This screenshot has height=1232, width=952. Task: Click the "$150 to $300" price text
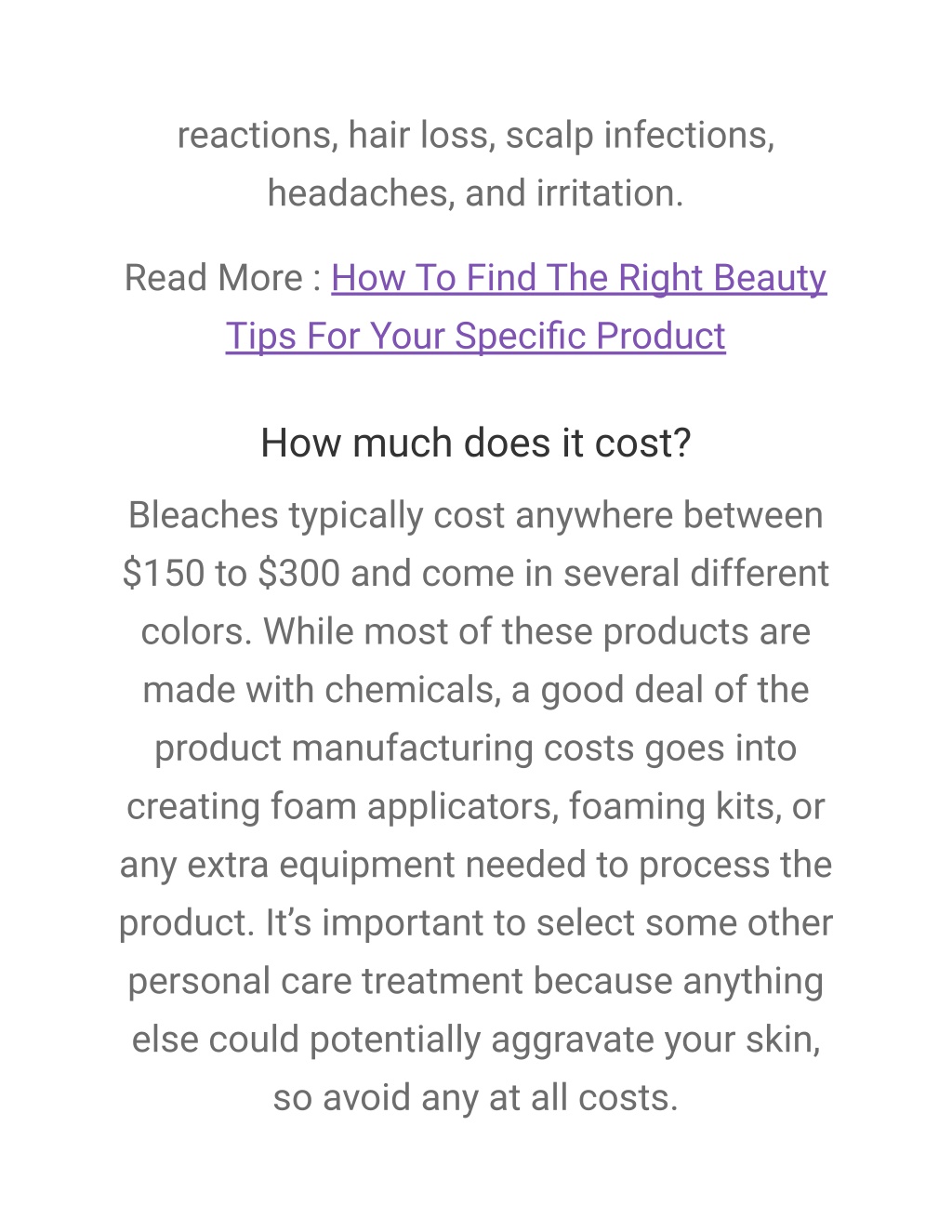pos(231,574)
